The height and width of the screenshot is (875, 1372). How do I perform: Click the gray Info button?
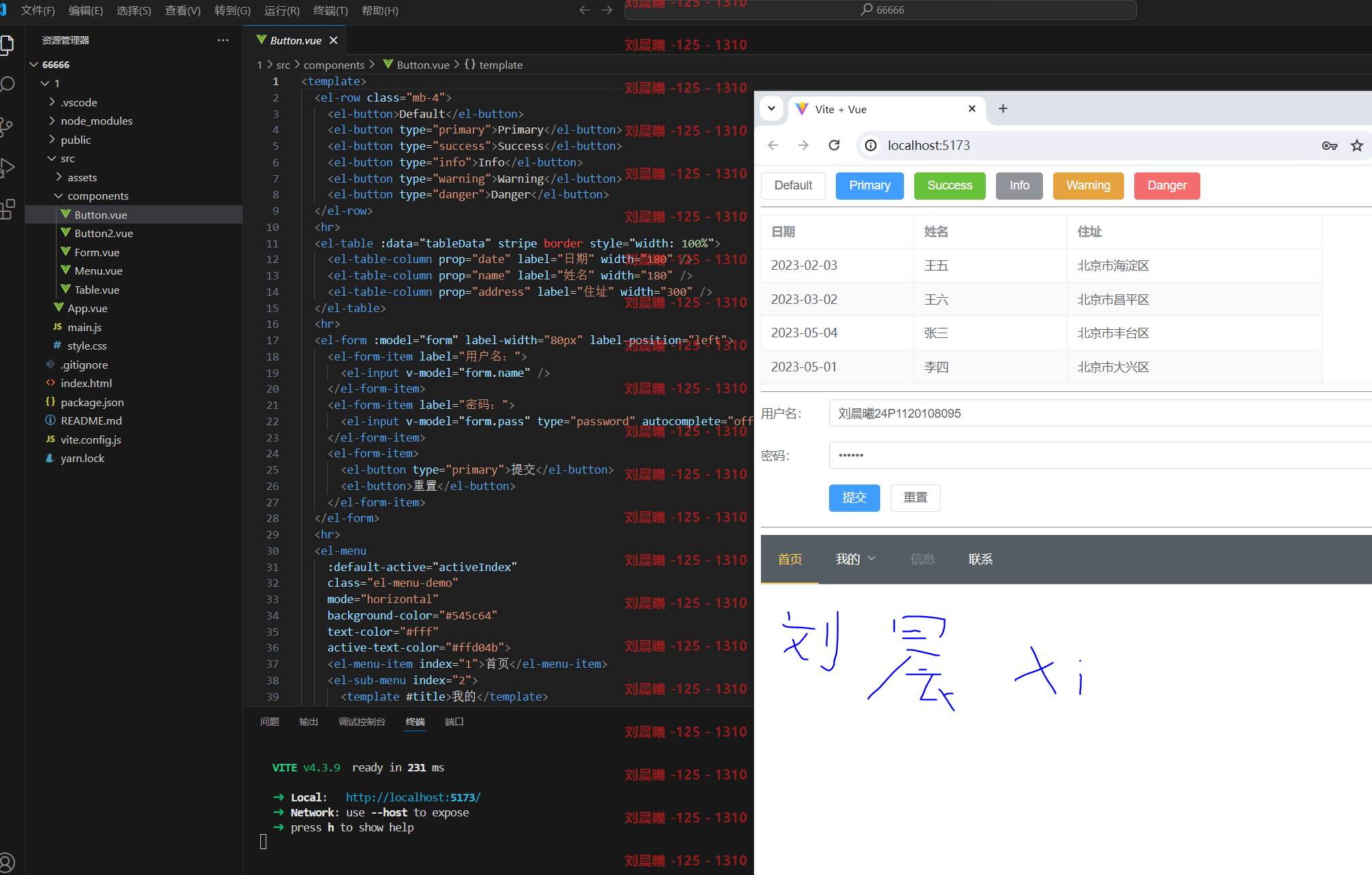pyautogui.click(x=1019, y=185)
